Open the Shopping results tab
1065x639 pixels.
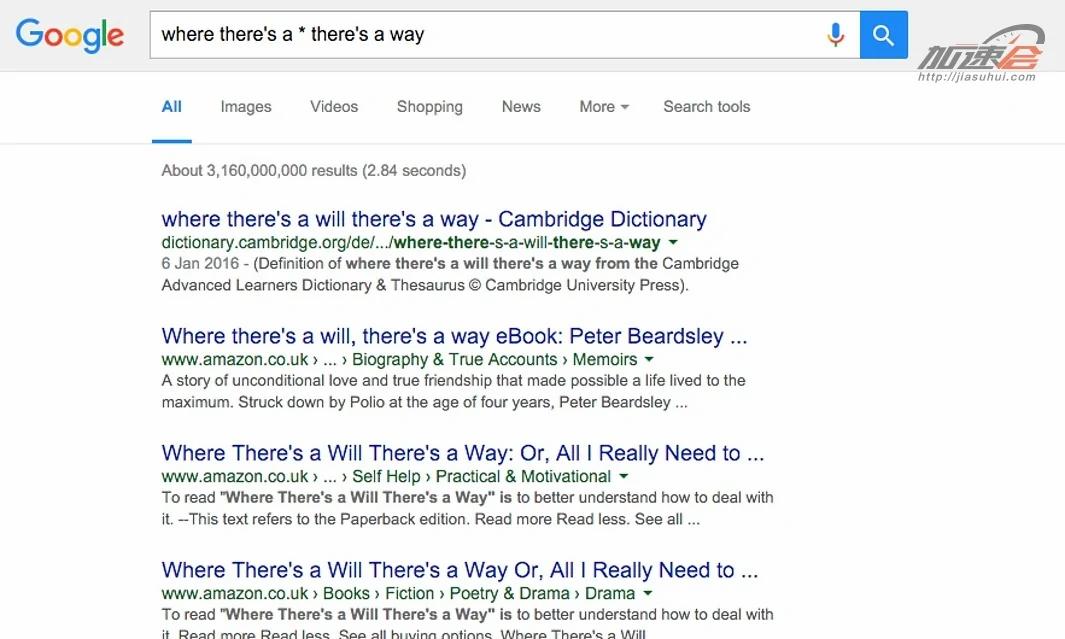pyautogui.click(x=429, y=107)
